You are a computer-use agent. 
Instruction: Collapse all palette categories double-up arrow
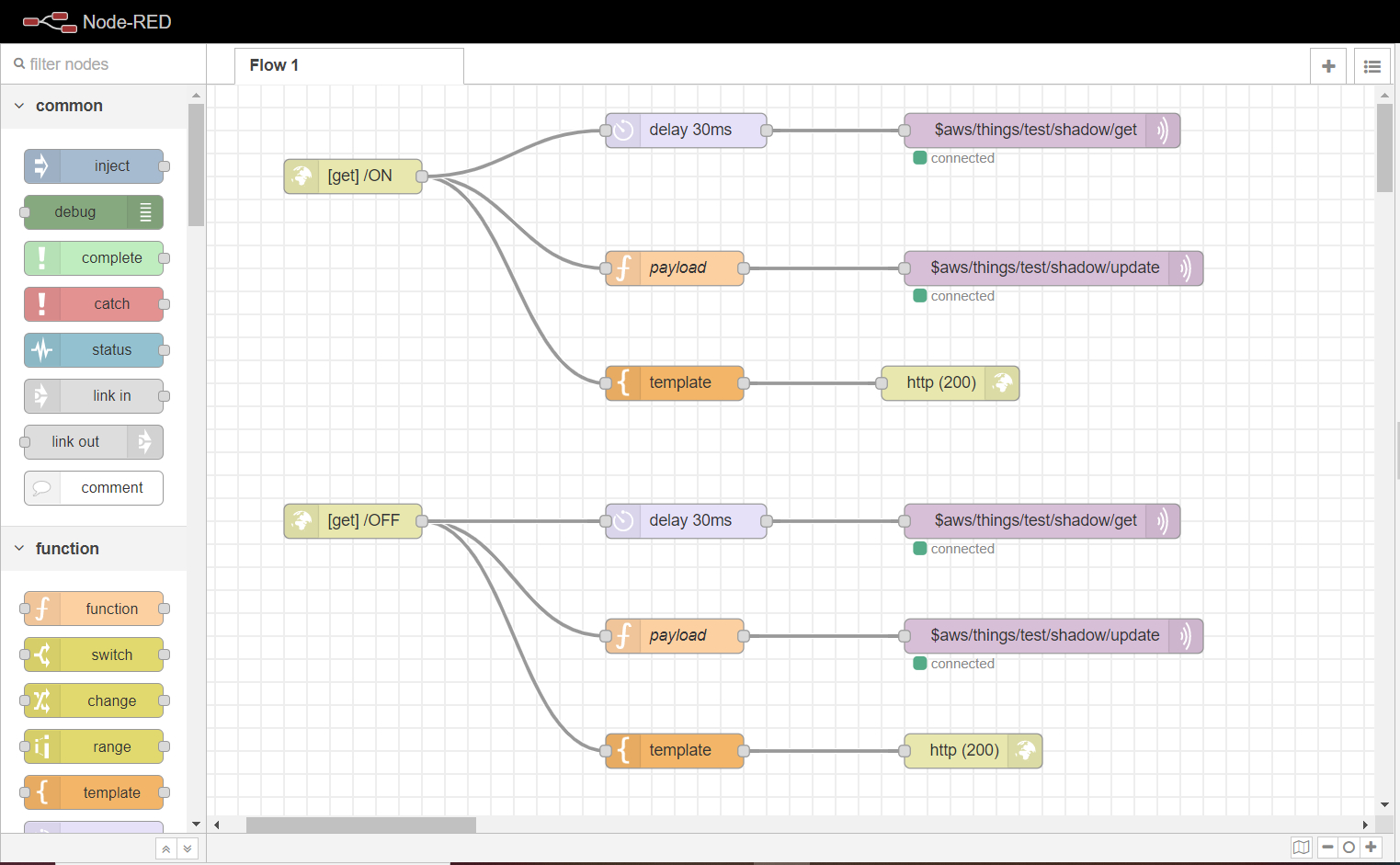click(165, 848)
